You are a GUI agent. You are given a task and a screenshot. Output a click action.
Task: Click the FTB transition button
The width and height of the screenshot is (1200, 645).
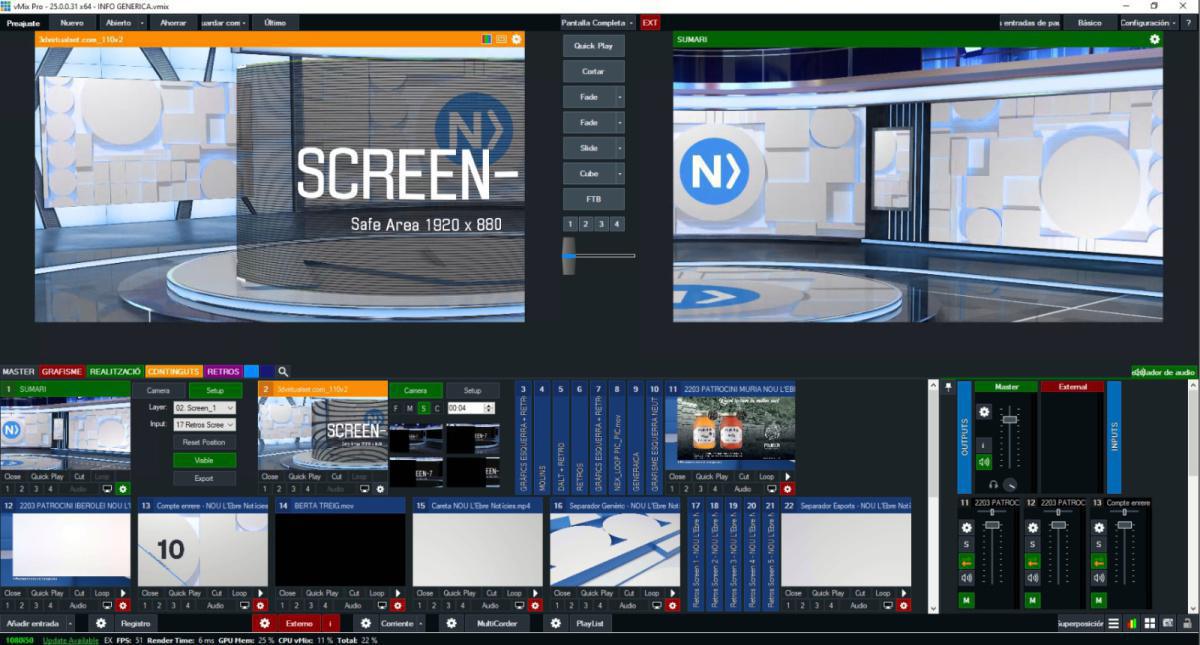[x=593, y=199]
